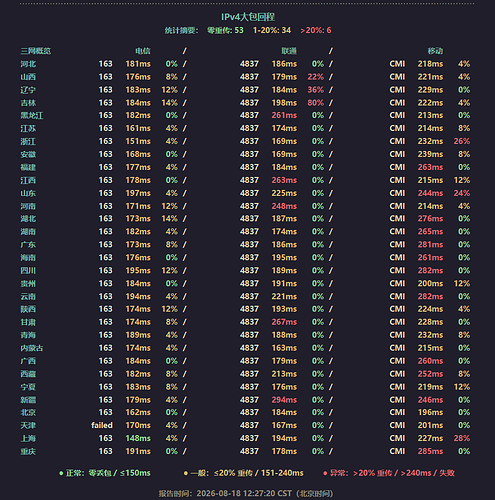Click the red "异常" legend entry

tap(389, 473)
